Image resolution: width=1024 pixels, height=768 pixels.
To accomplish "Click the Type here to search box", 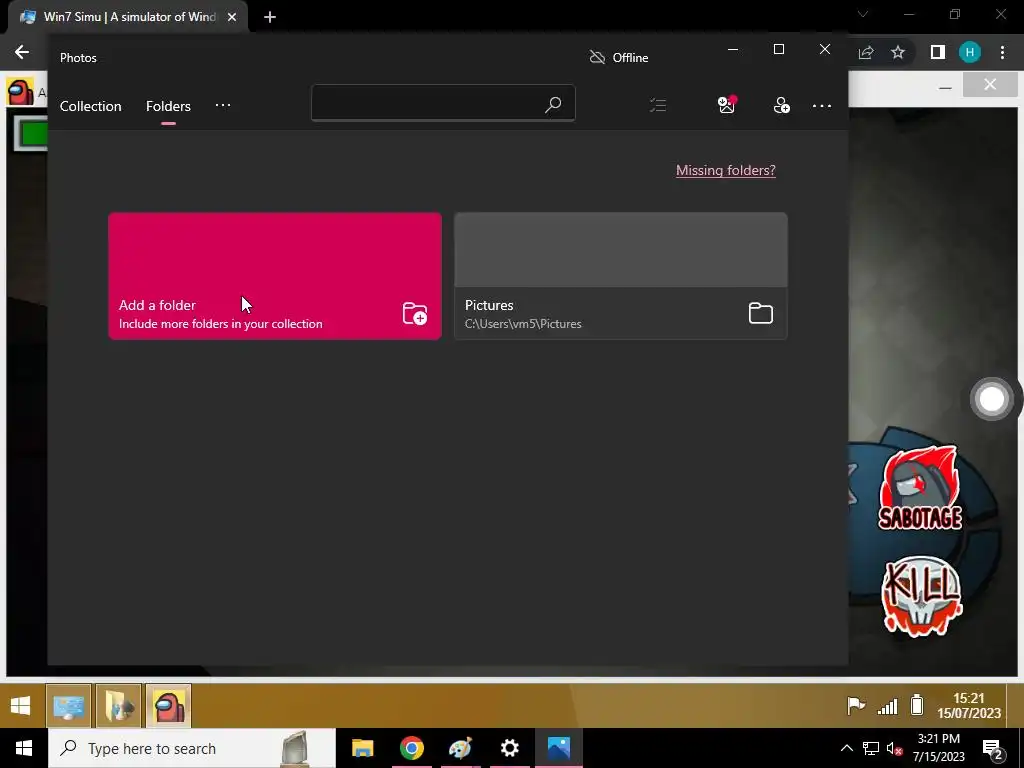I will coord(192,748).
